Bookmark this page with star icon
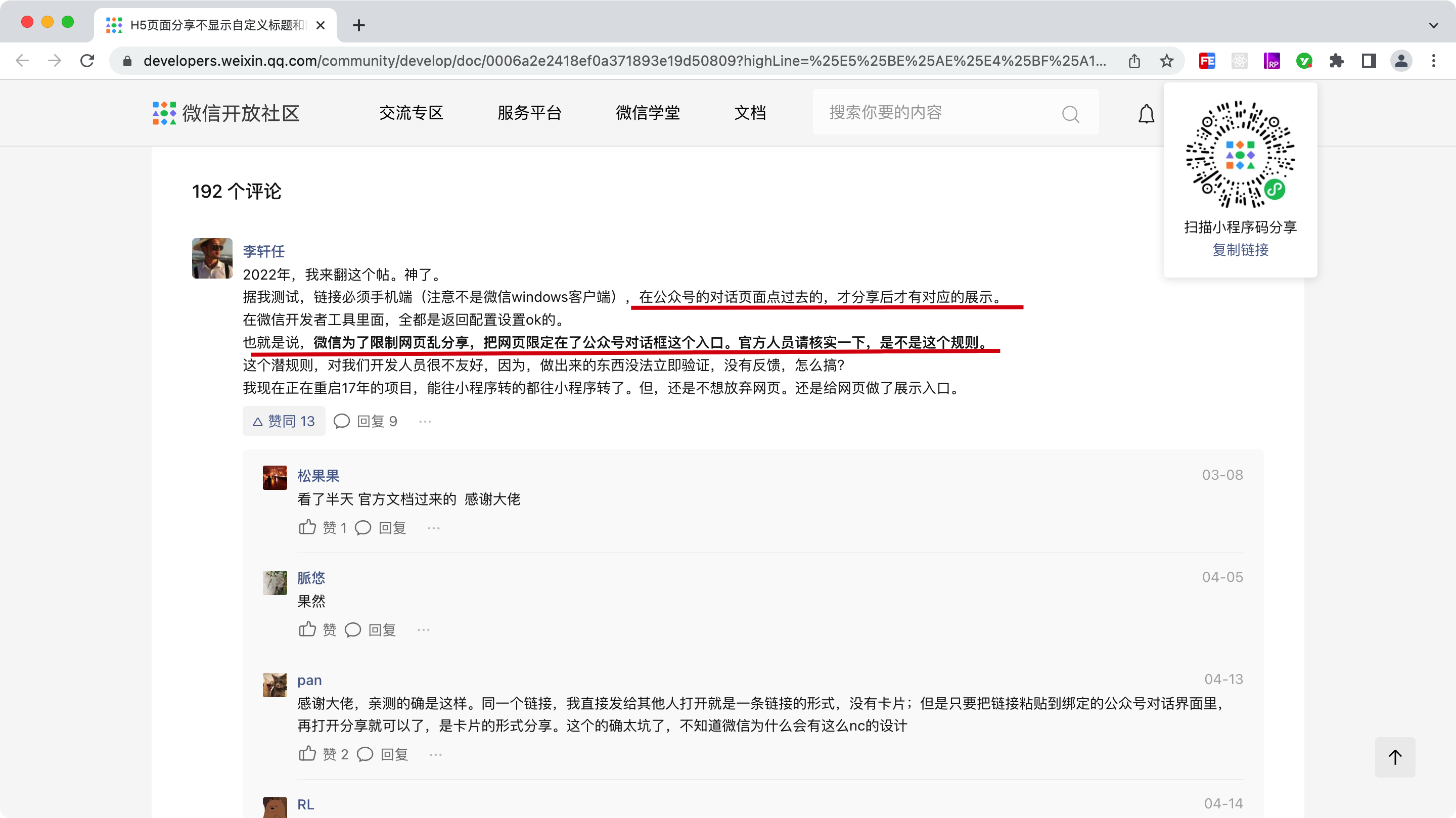Viewport: 1456px width, 818px height. 1167,61
